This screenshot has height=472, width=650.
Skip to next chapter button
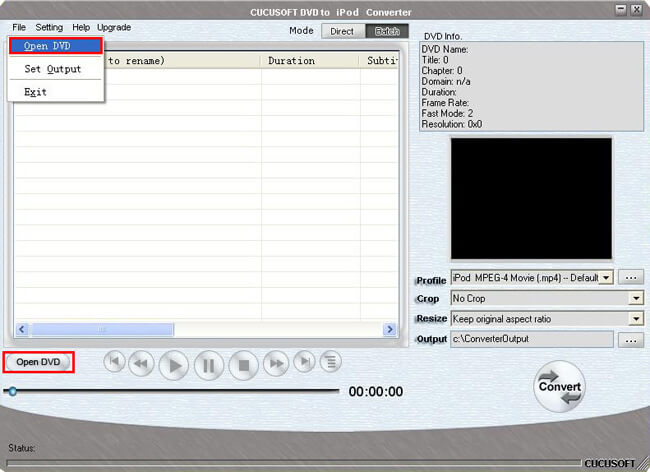coord(305,363)
